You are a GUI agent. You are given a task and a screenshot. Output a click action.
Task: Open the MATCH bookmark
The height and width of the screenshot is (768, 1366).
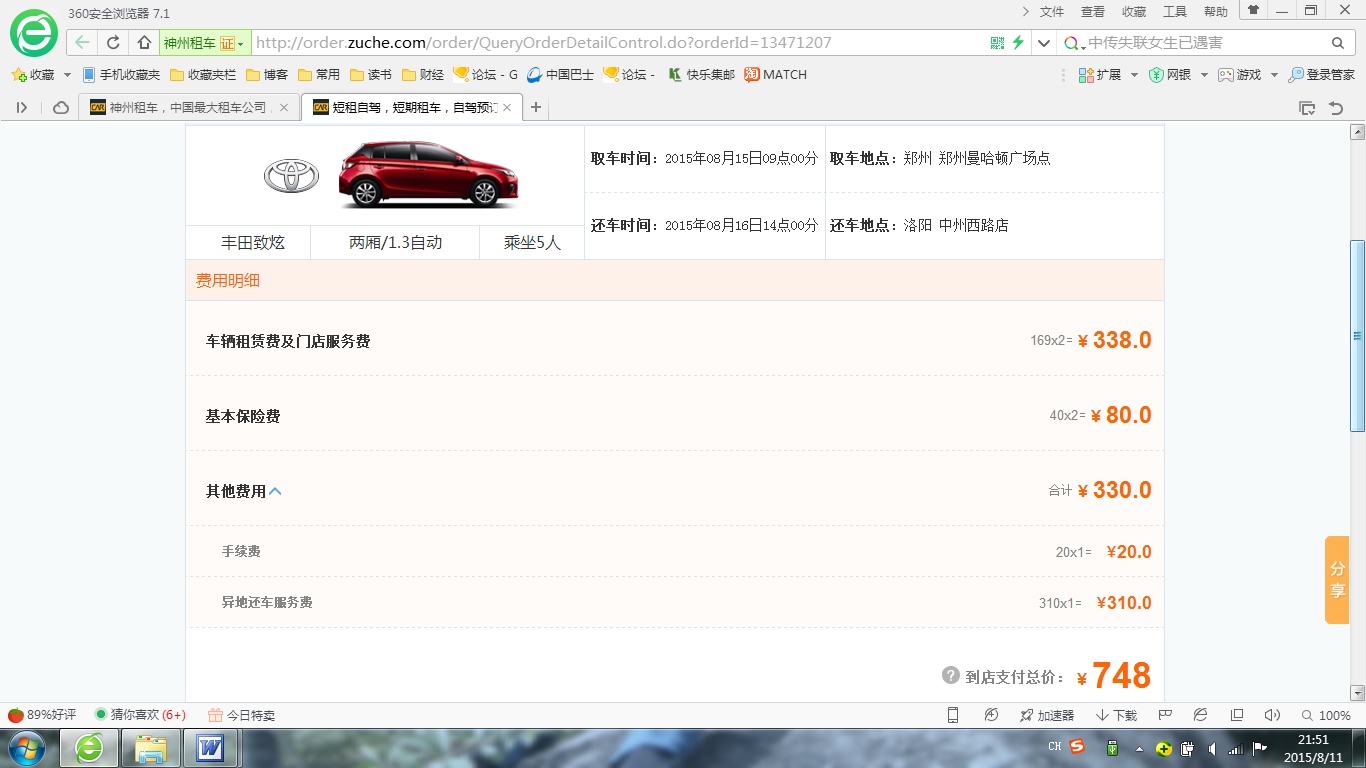(776, 75)
